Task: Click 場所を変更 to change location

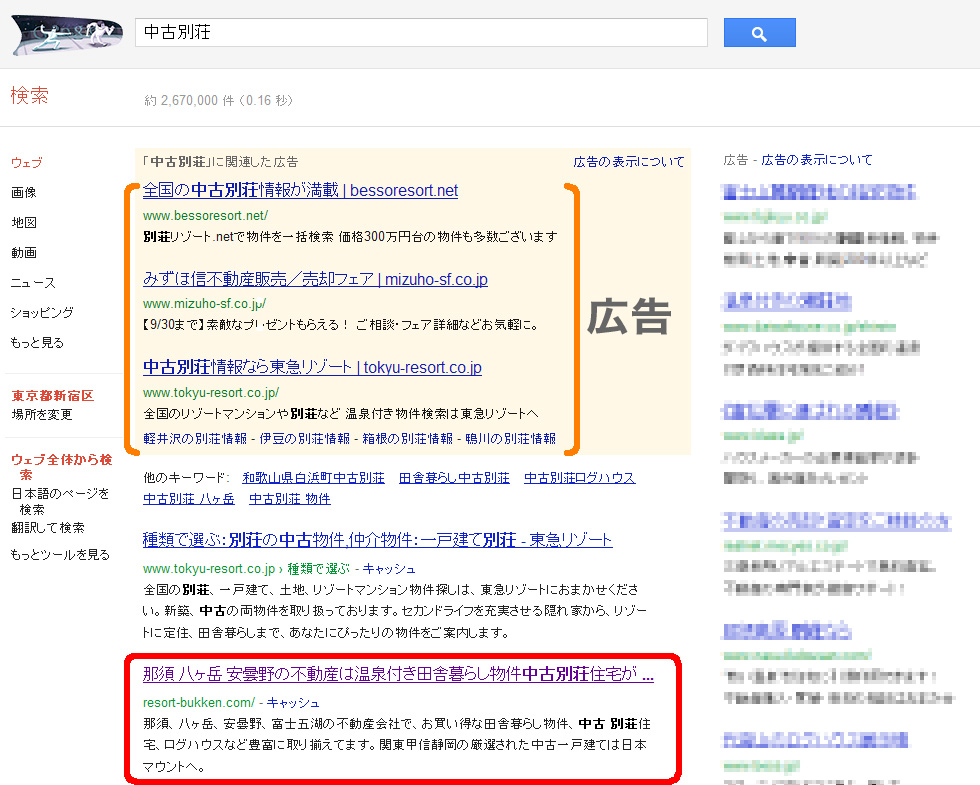Action: [42, 414]
